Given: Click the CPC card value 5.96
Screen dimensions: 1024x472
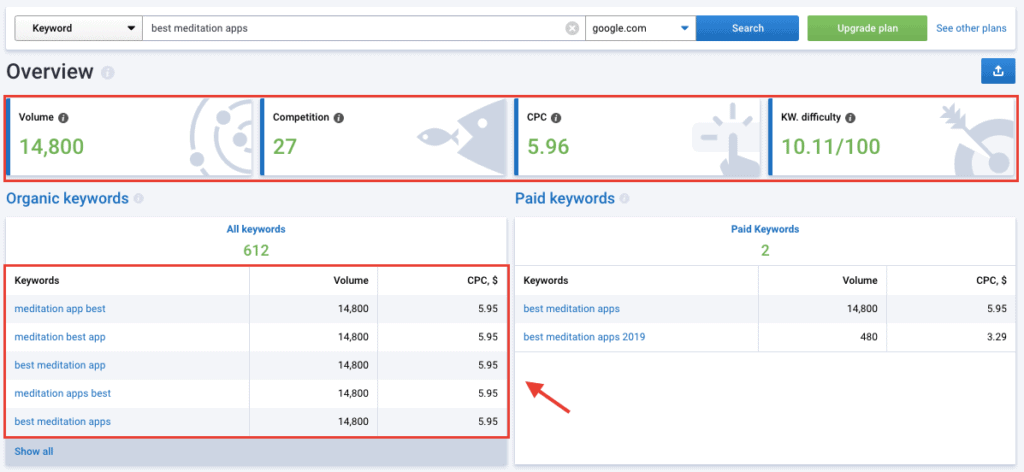Looking at the screenshot, I should 548,146.
